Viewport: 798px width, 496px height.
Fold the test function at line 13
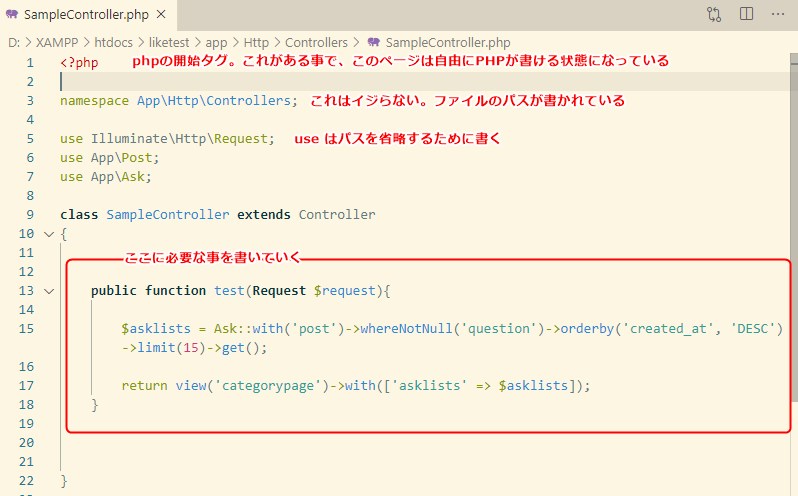point(48,291)
